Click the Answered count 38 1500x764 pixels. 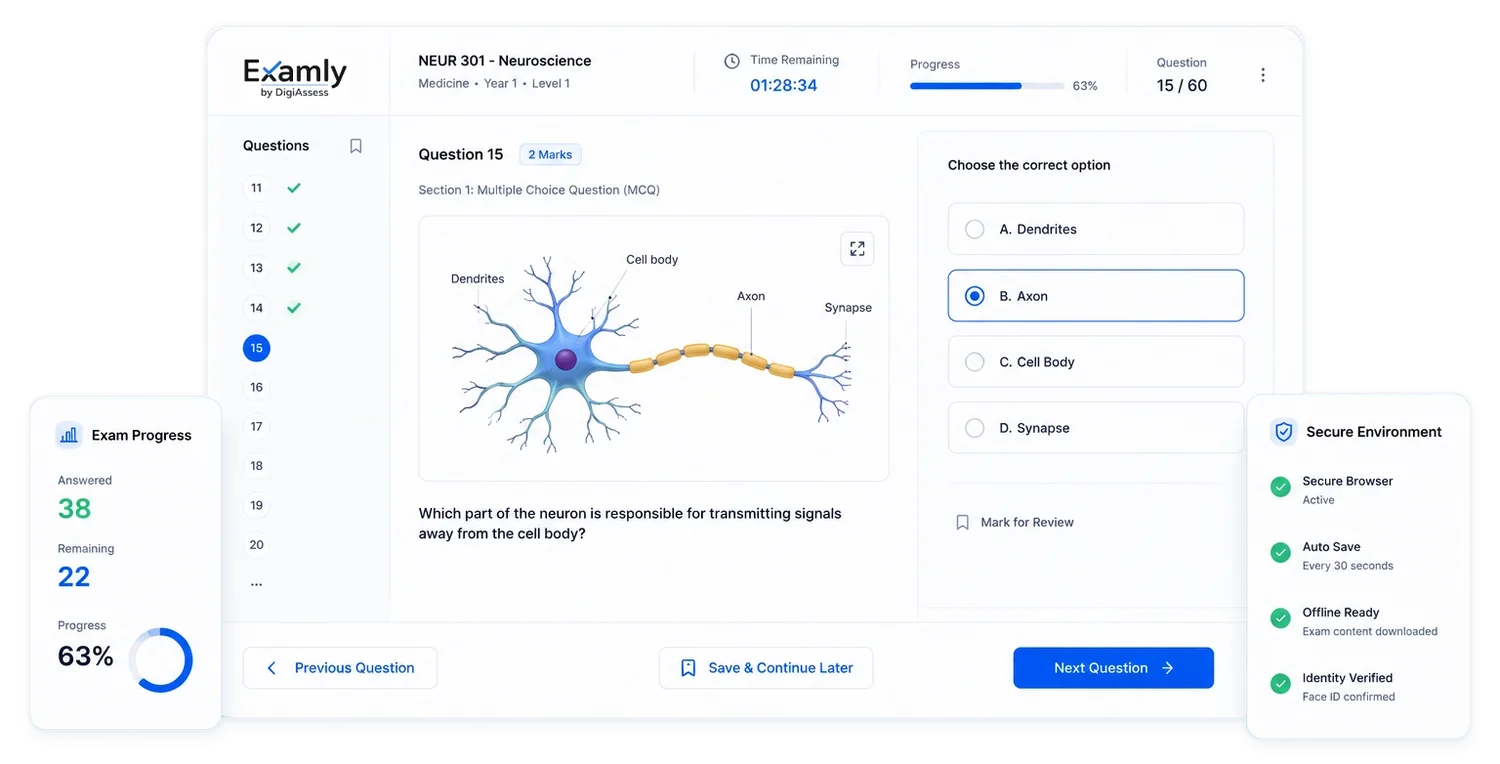(x=75, y=509)
